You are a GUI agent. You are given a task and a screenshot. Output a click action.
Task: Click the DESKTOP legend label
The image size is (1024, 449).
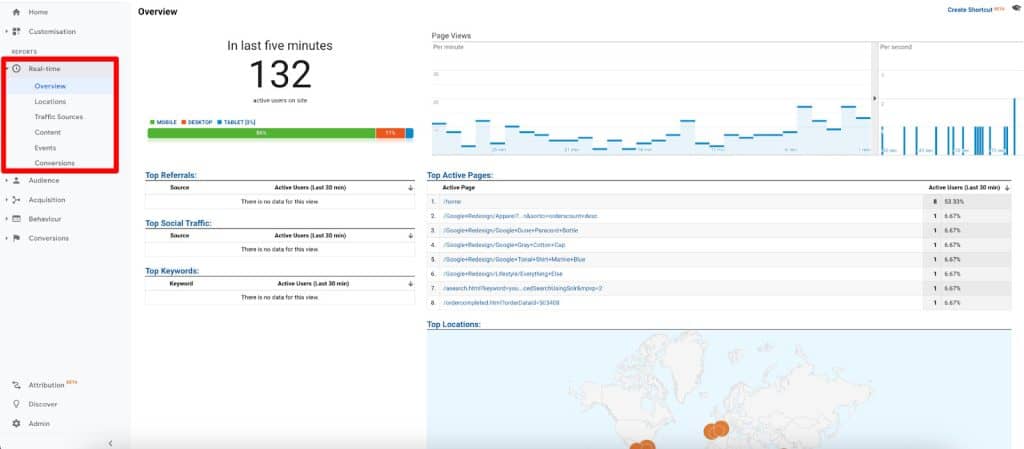tap(200, 122)
